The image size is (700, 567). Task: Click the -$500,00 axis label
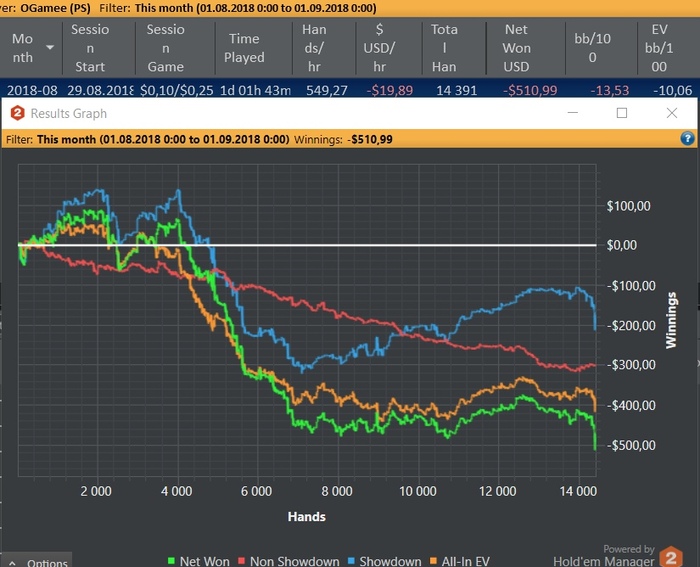[631, 445]
